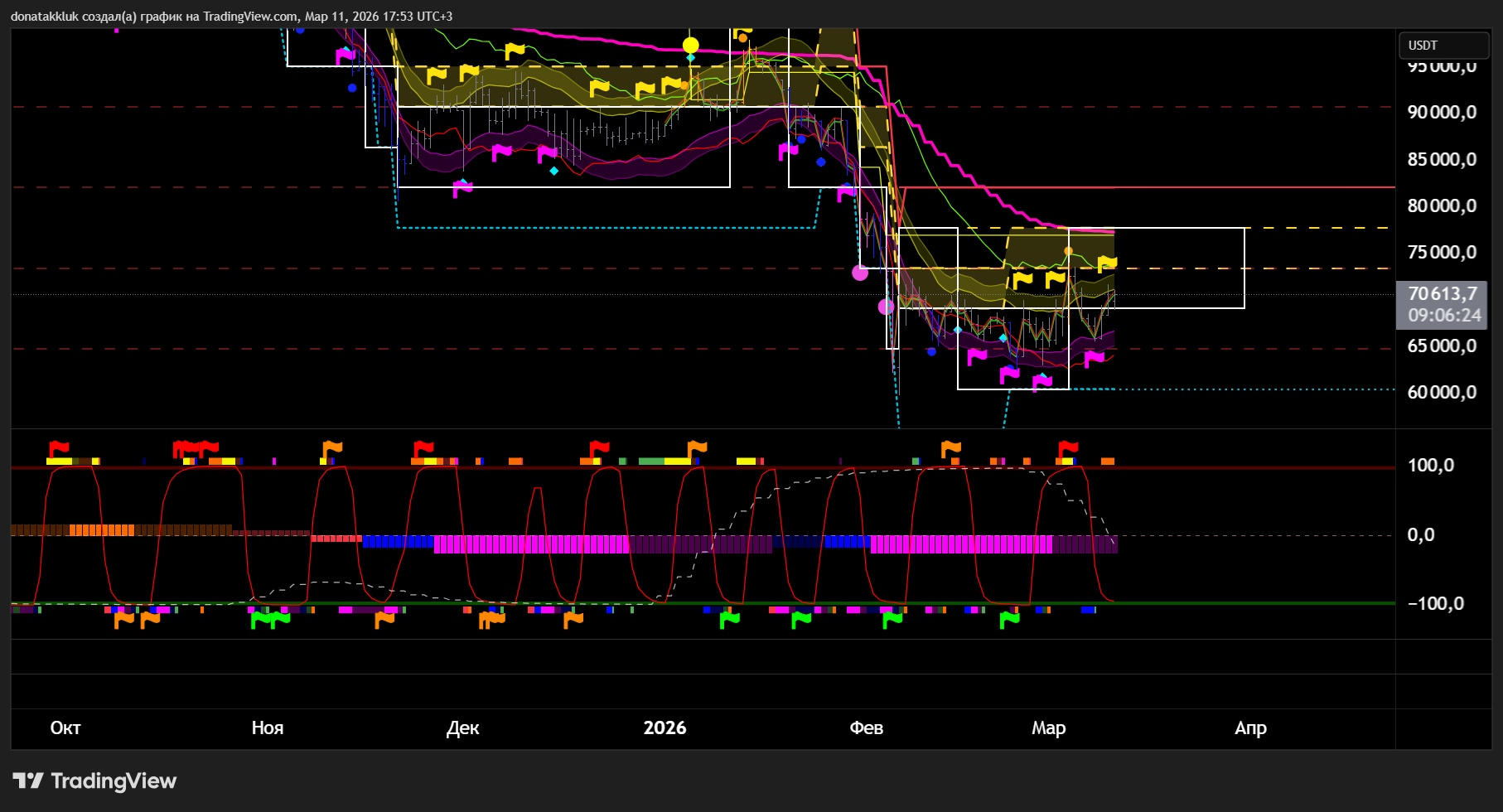This screenshot has height=812, width=1503.
Task: Click the rightmost yellow flag on price chart
Action: click(1107, 264)
